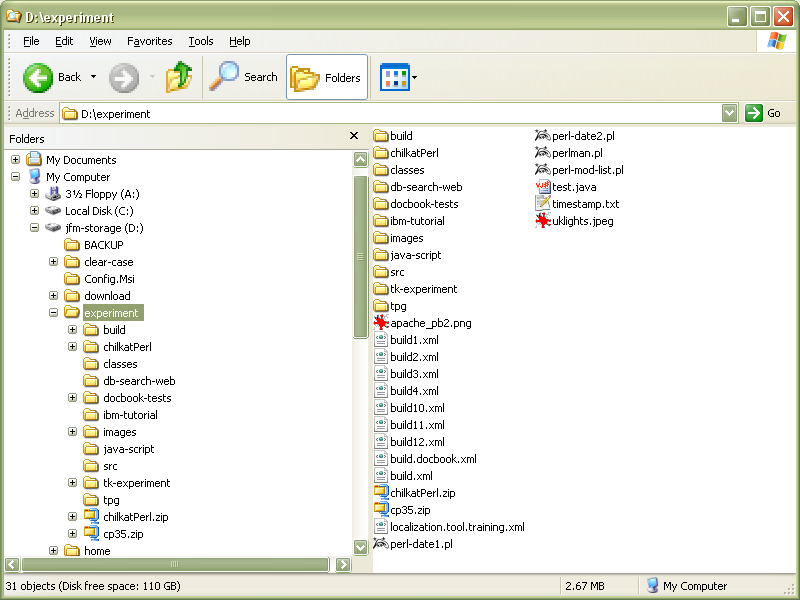
Task: Select the perl-date2.pl script file
Action: (x=543, y=136)
